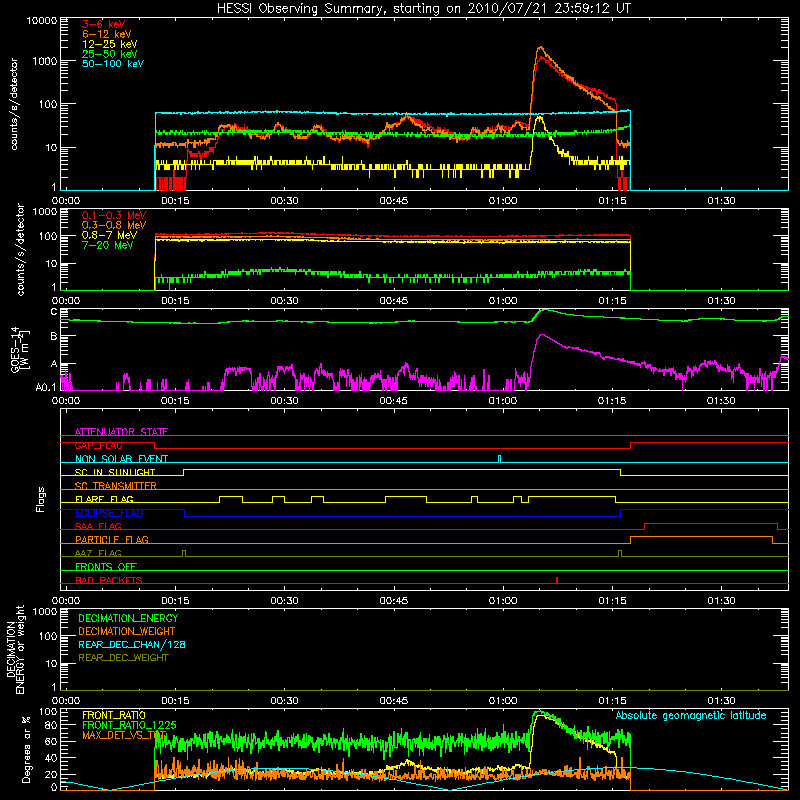The image size is (800, 800).
Task: Click the MAX_DET_VS_TOT legend label
Action: [124, 735]
